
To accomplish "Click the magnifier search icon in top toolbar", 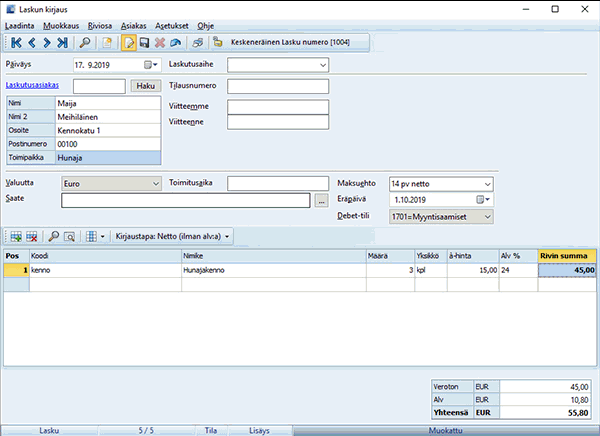I will [87, 43].
